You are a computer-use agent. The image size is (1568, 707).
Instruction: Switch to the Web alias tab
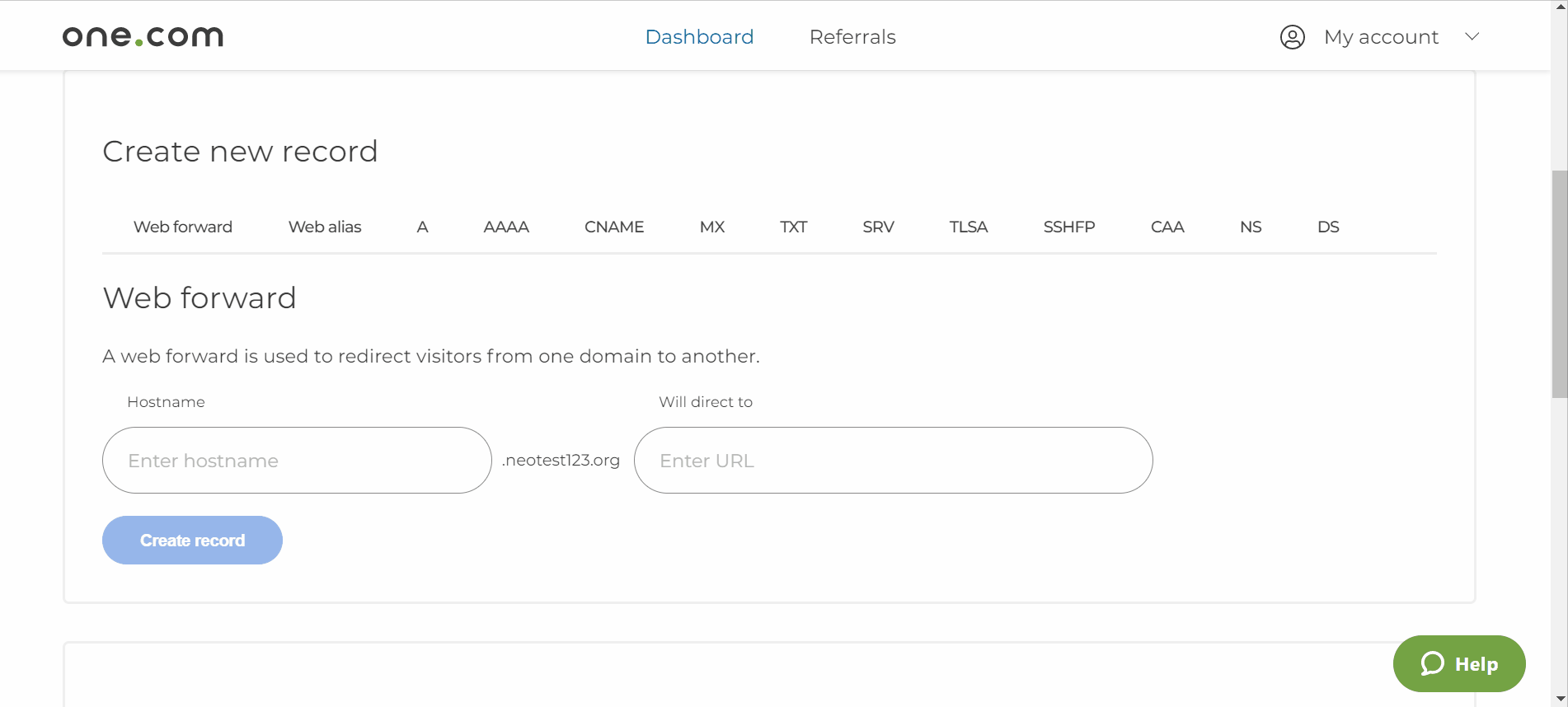pyautogui.click(x=325, y=227)
